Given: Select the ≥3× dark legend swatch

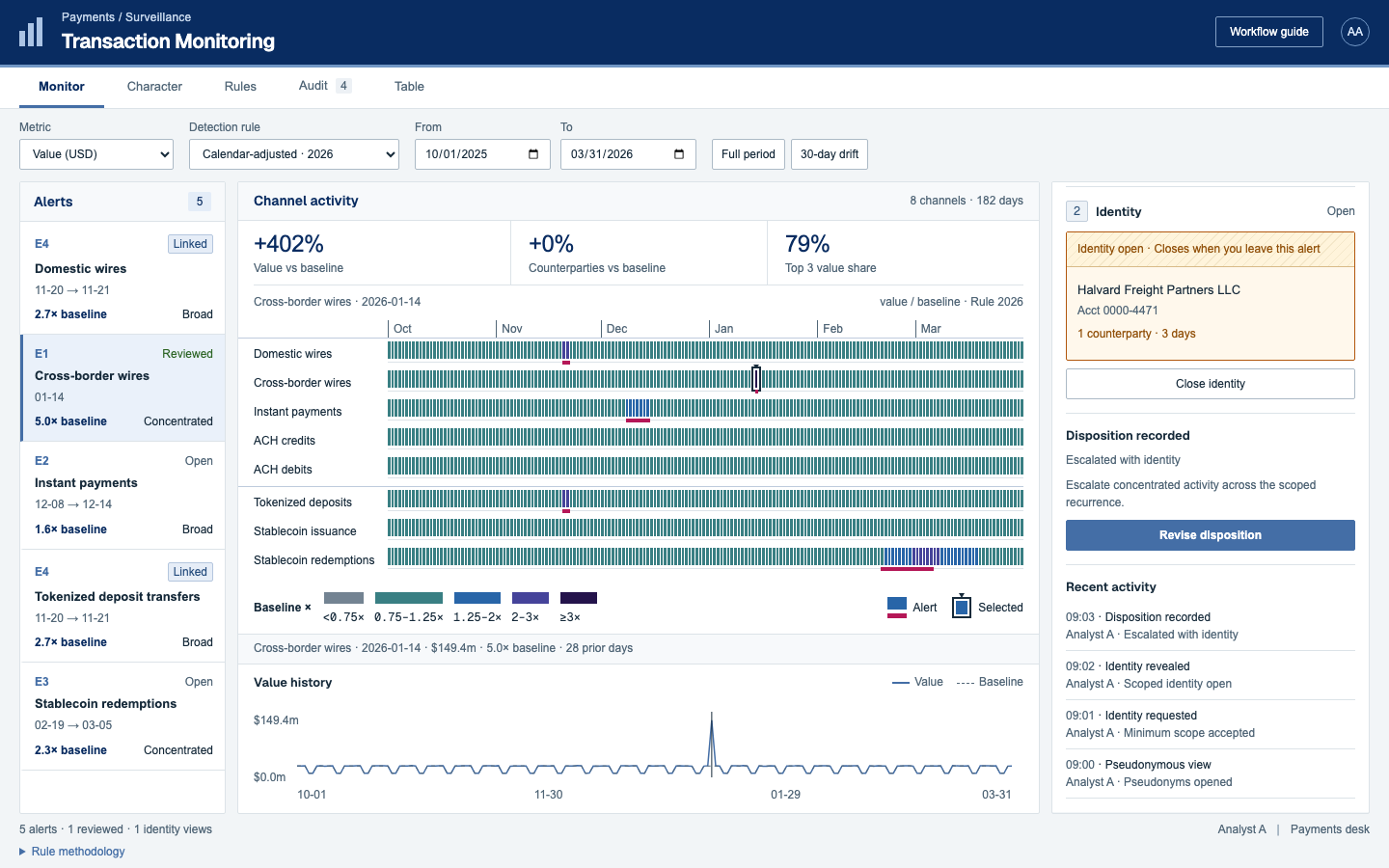Looking at the screenshot, I should coord(579,598).
